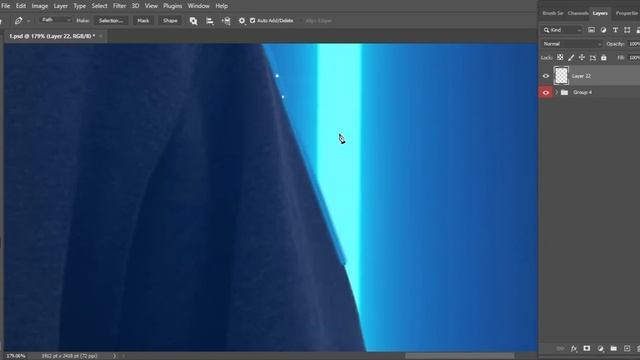640x360 pixels.
Task: Select the 1.psd document tab
Action: tap(52, 36)
